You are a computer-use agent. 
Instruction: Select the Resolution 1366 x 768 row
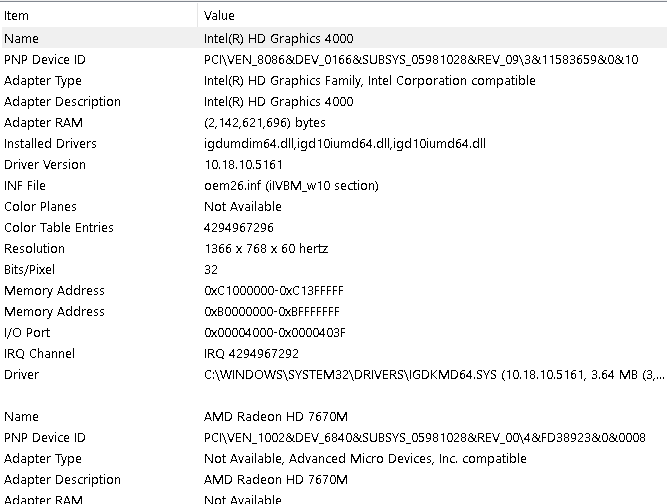334,248
